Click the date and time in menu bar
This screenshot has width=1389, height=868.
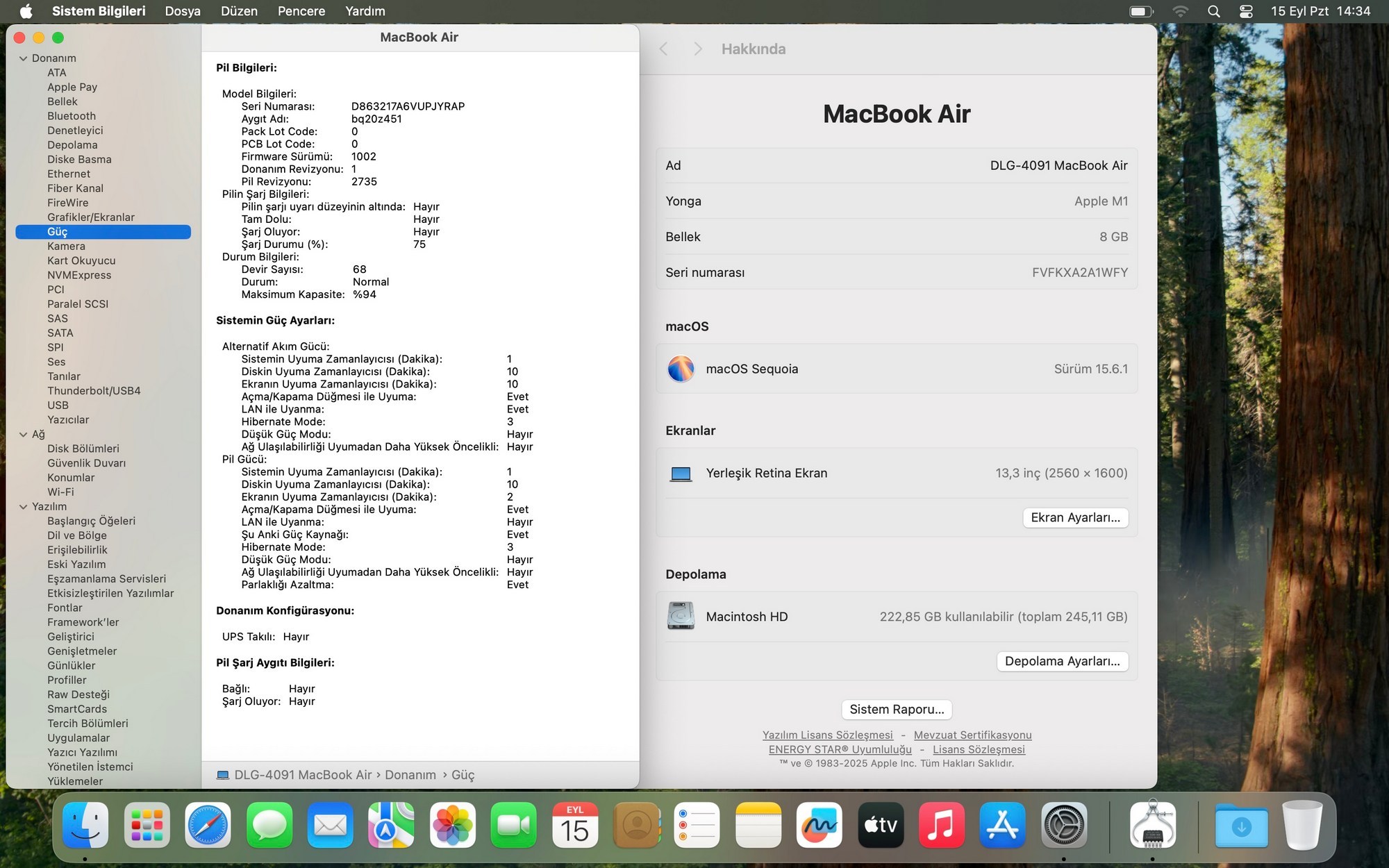(1320, 11)
